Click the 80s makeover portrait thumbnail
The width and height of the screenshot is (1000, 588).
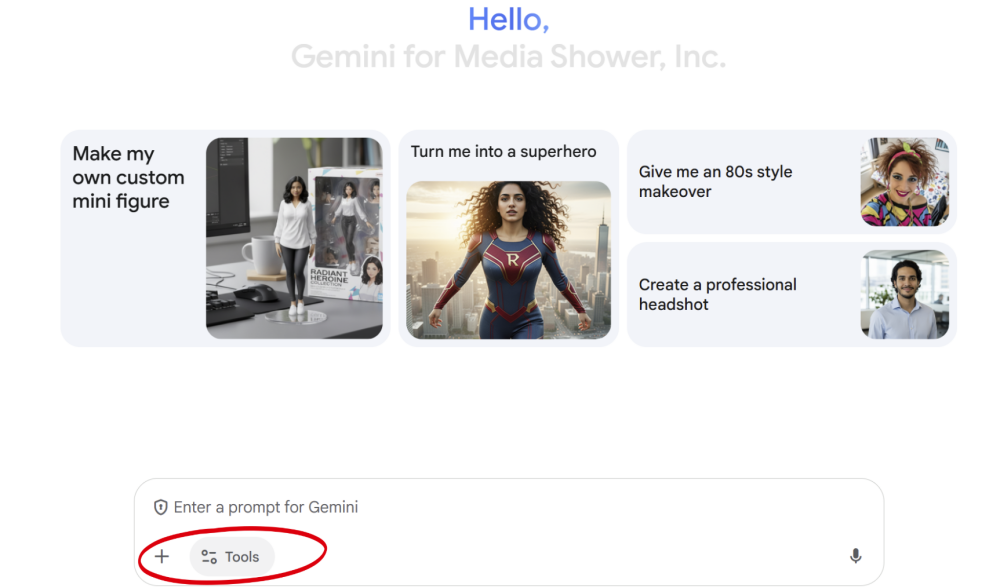pyautogui.click(x=904, y=182)
